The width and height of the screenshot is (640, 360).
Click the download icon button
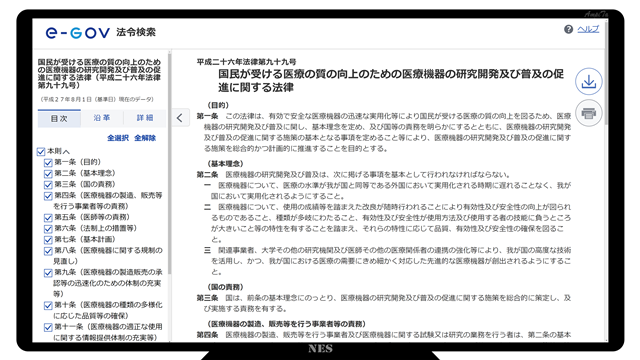(589, 82)
